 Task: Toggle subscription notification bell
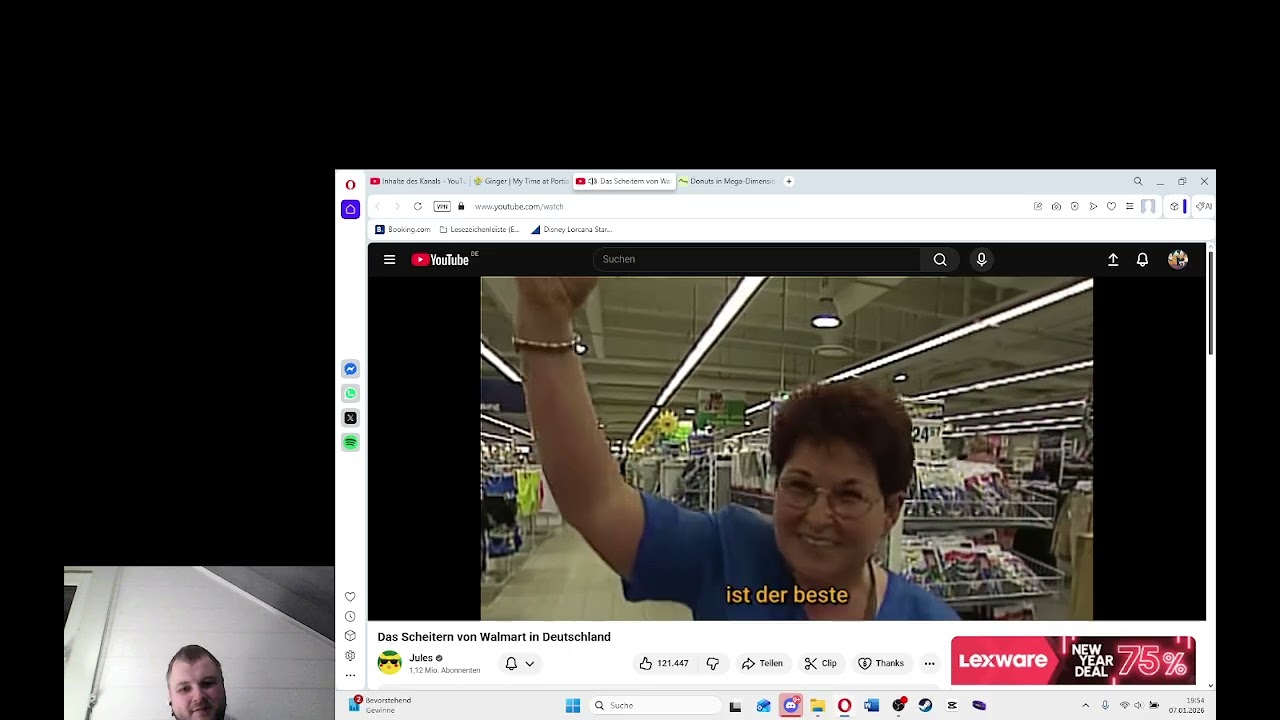[511, 663]
